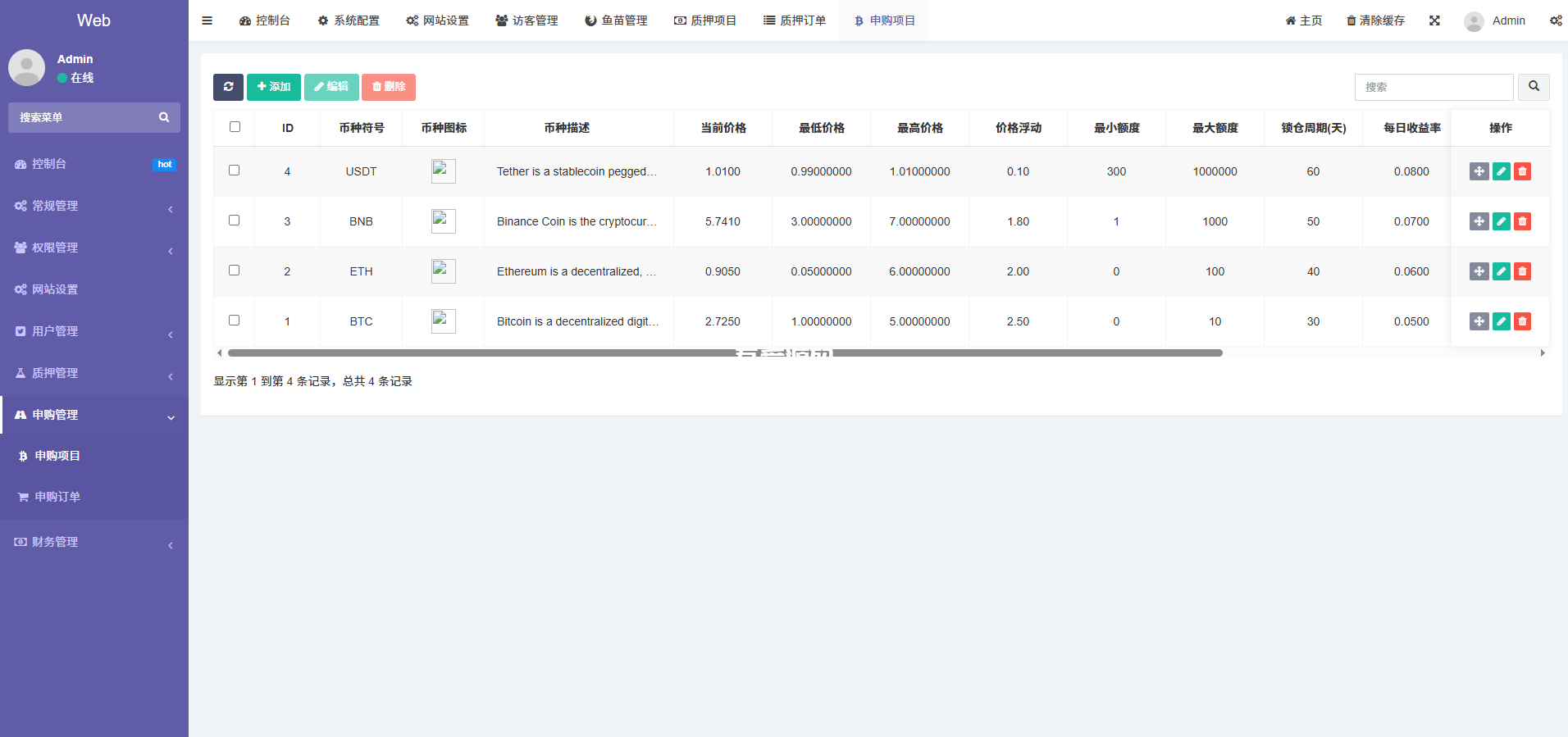Screen dimensions: 1568x737
Task: Click the green edit pencil icon for USDT
Action: (x=1501, y=171)
